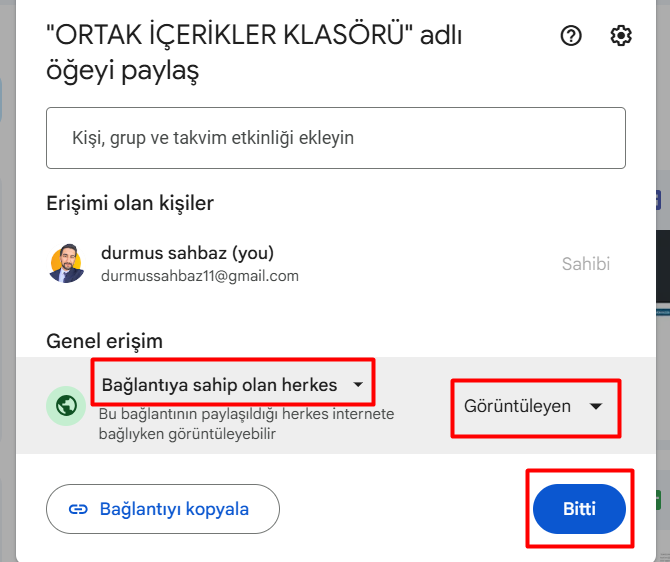The image size is (670, 562).
Task: Click blue file icon behind dialog edge
Action: click(659, 200)
